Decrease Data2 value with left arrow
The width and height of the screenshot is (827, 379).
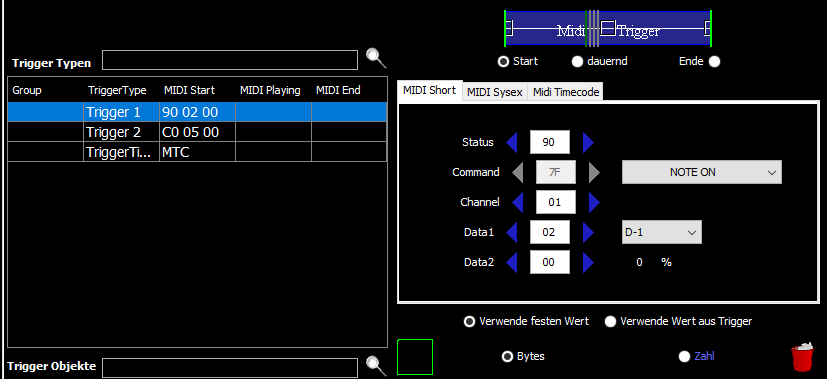click(512, 262)
